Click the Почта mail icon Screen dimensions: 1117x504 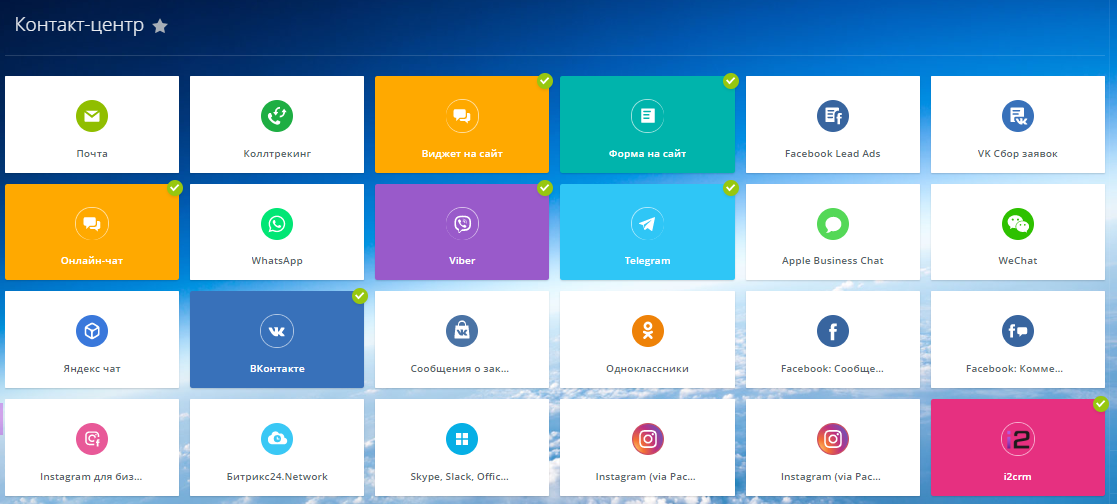click(92, 116)
